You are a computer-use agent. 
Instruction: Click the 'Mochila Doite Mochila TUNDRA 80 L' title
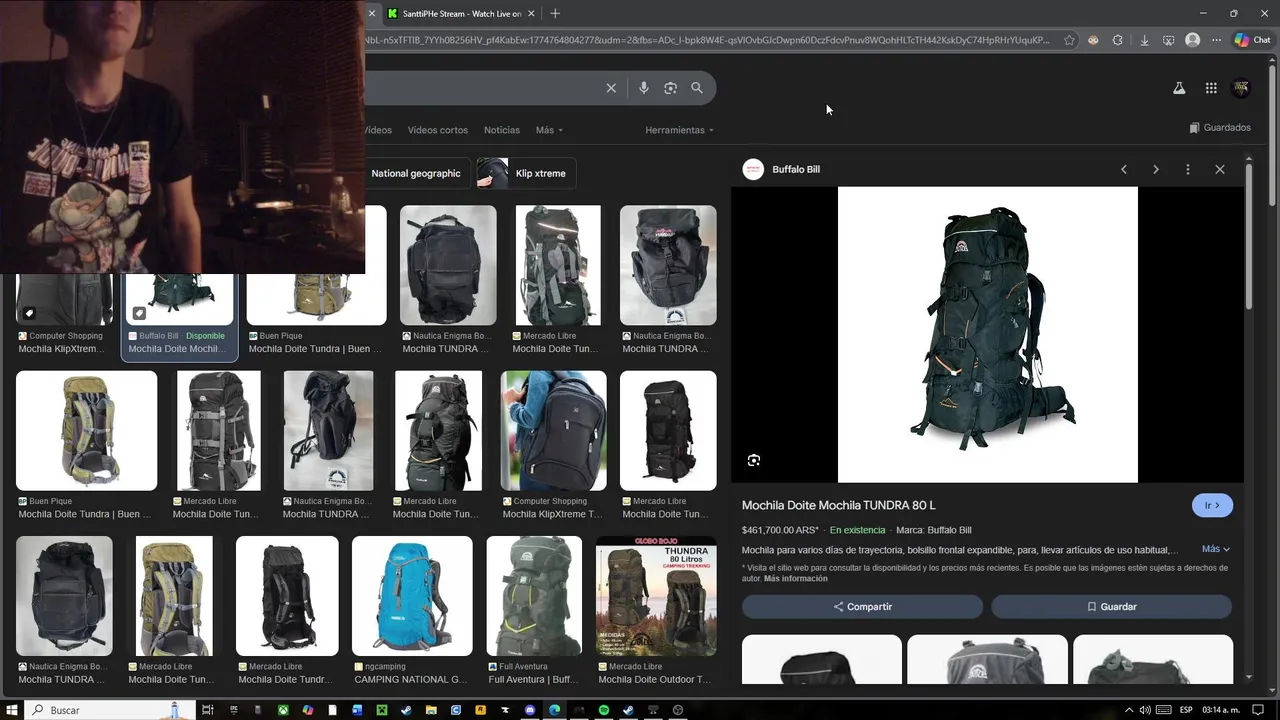point(839,505)
